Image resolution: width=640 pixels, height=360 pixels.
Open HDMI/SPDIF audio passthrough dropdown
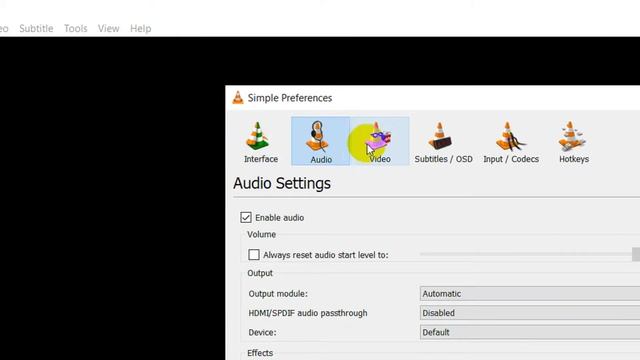530,313
